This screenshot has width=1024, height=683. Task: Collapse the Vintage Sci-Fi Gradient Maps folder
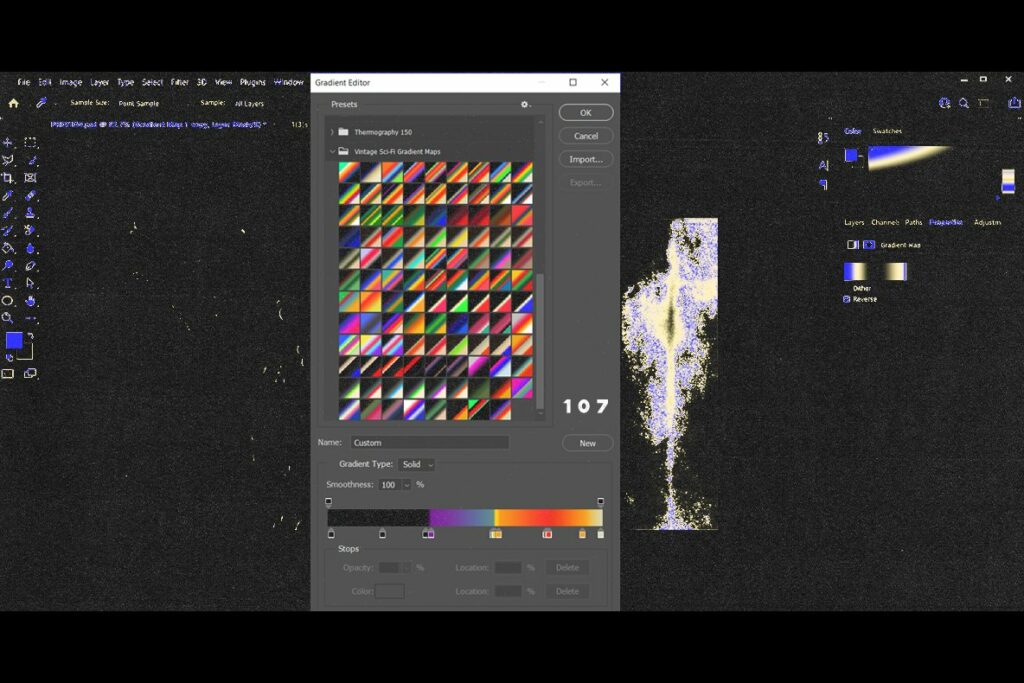coord(333,149)
